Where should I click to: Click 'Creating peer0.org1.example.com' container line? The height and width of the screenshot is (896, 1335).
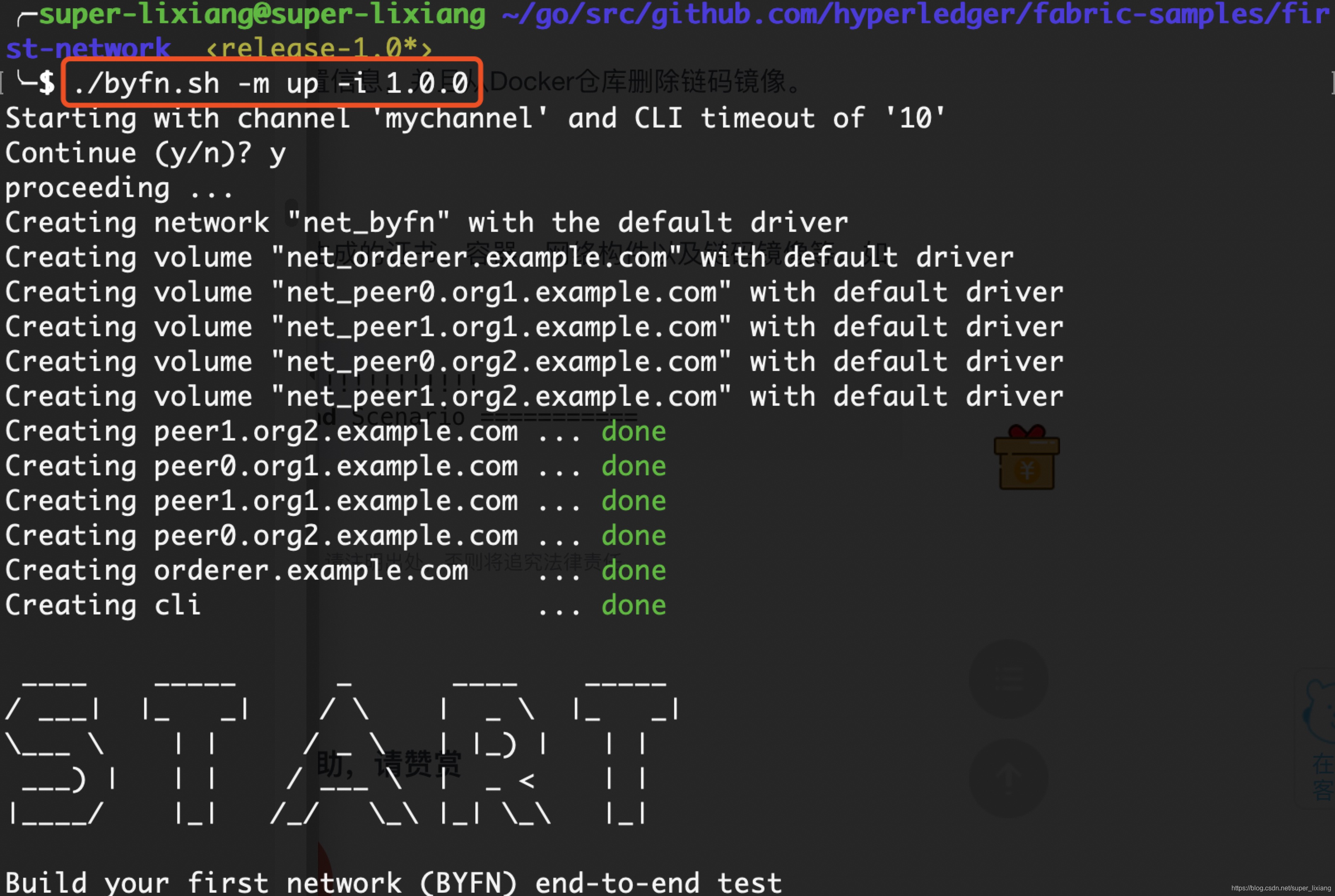335,467
